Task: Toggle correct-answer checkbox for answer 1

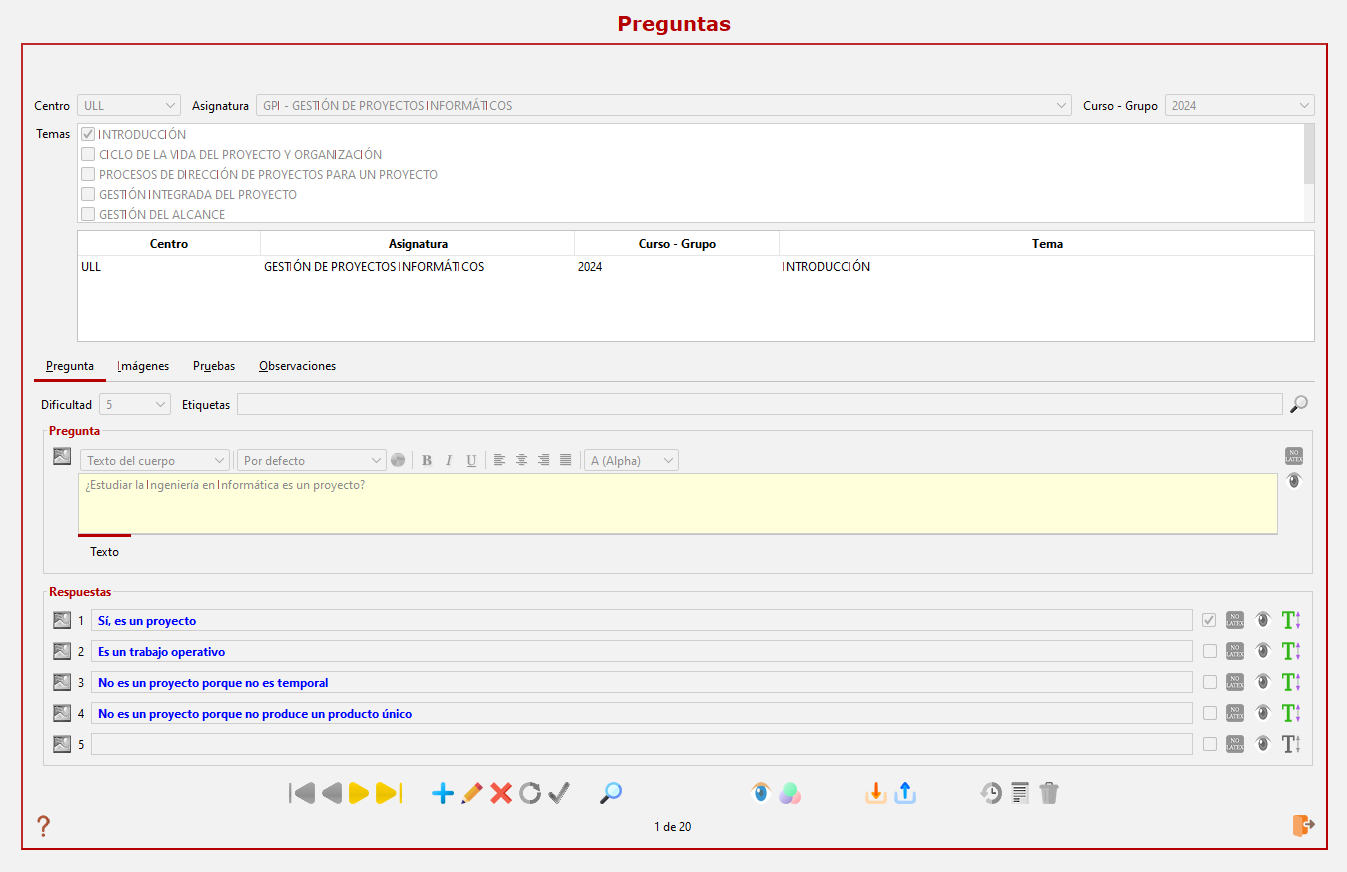Action: (1210, 620)
